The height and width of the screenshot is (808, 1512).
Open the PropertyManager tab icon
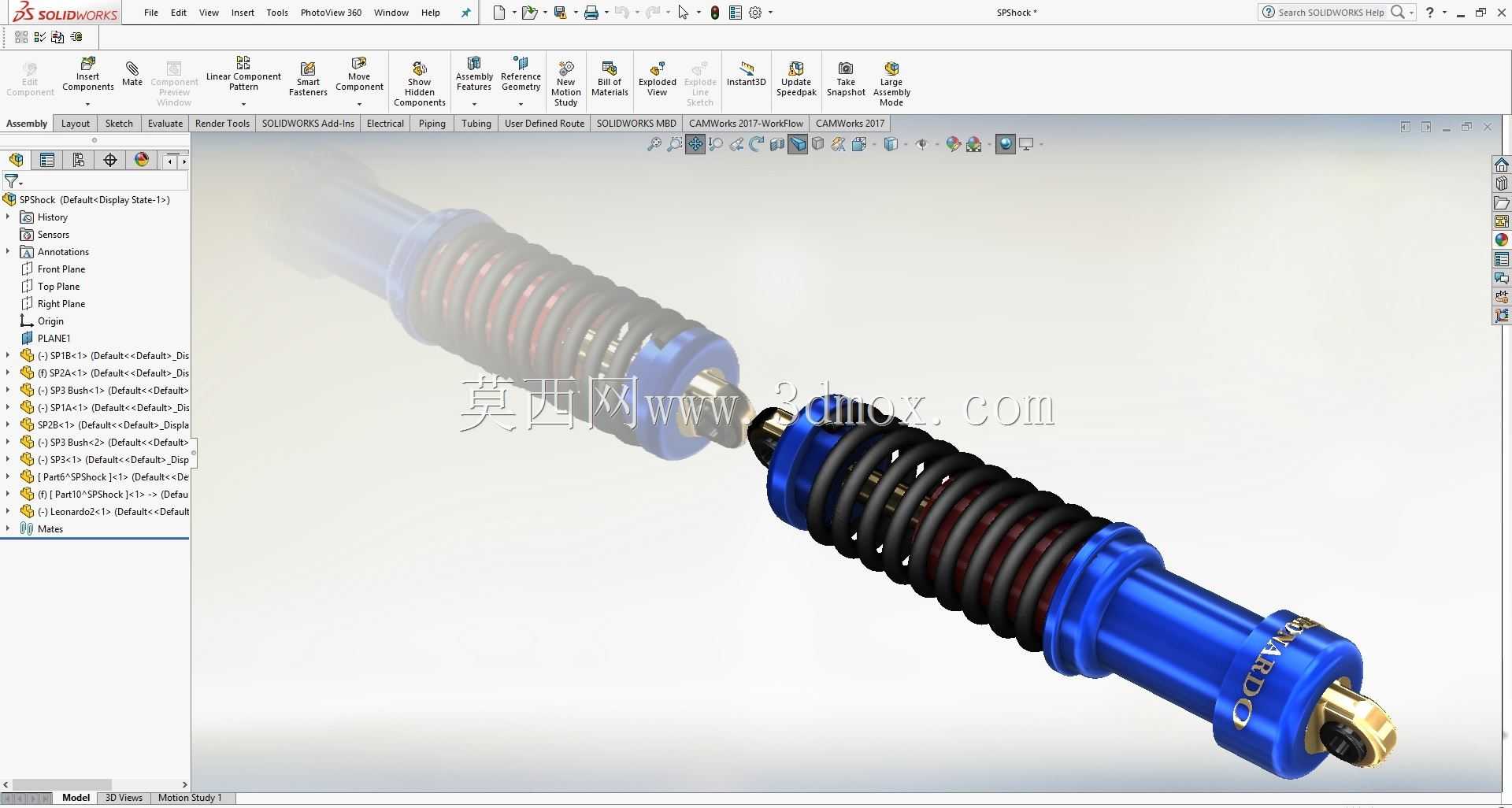[x=47, y=161]
